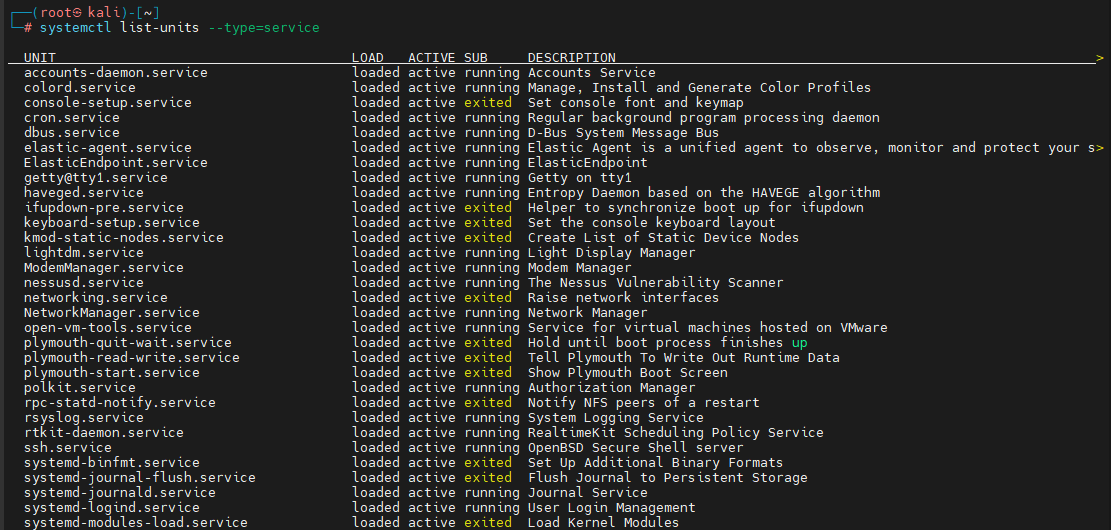1111x530 pixels.
Task: Click 'Service for virtual machines hosted on VMware'
Action: 708,327
